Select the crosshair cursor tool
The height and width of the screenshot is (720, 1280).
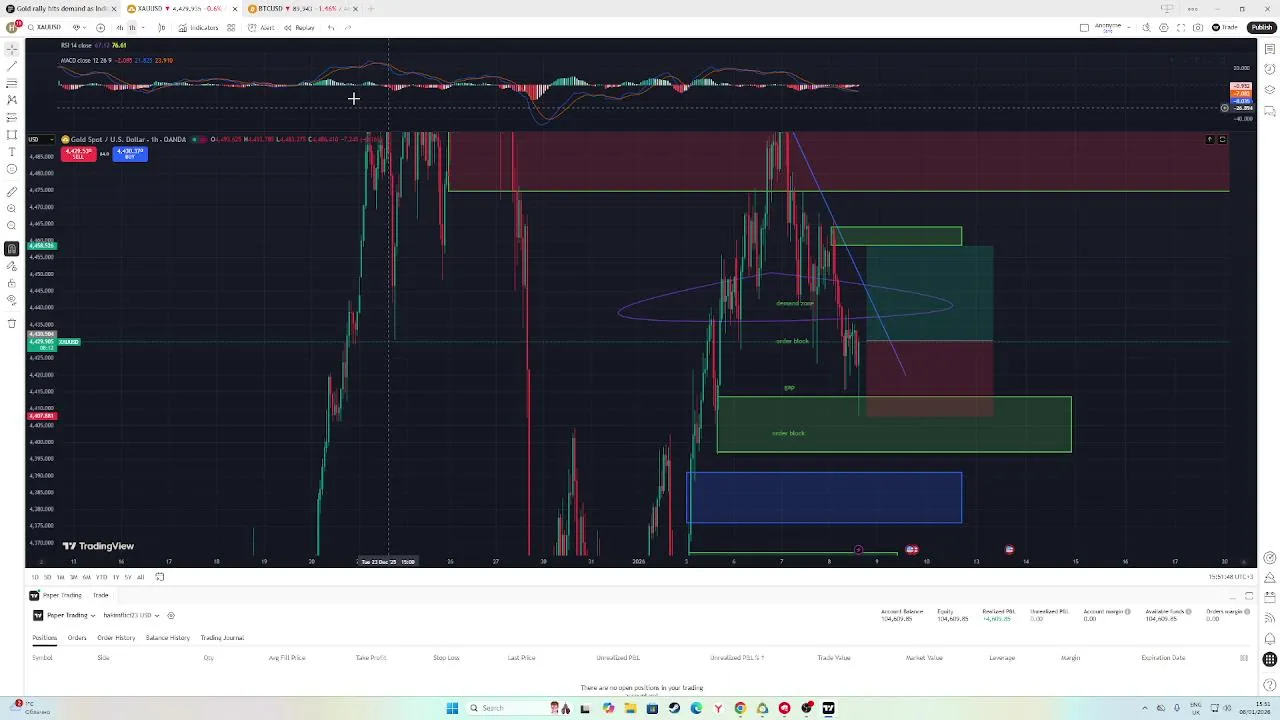[x=12, y=48]
